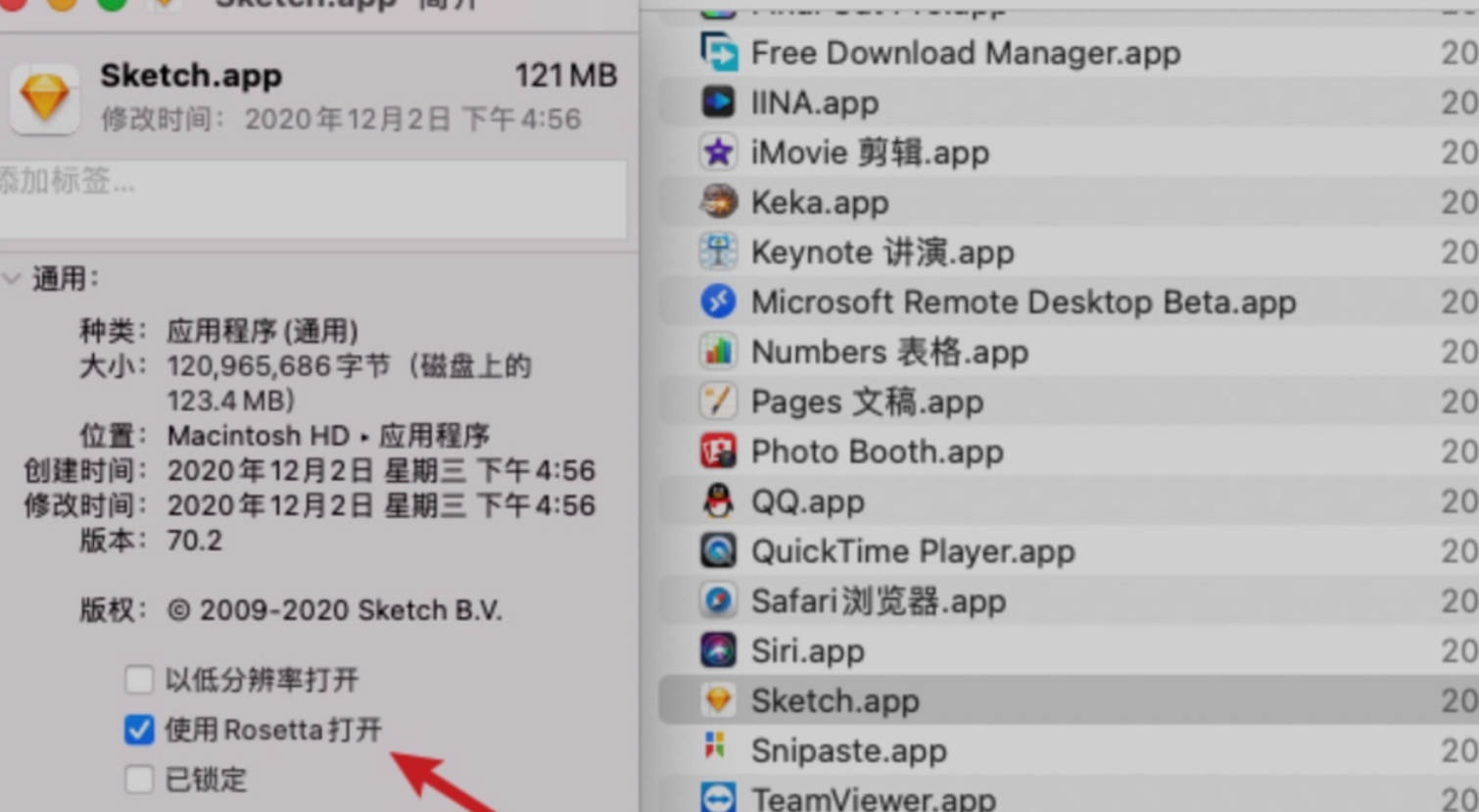Collapse the 通用 section
Screen dimensions: 1479x812
(12, 279)
